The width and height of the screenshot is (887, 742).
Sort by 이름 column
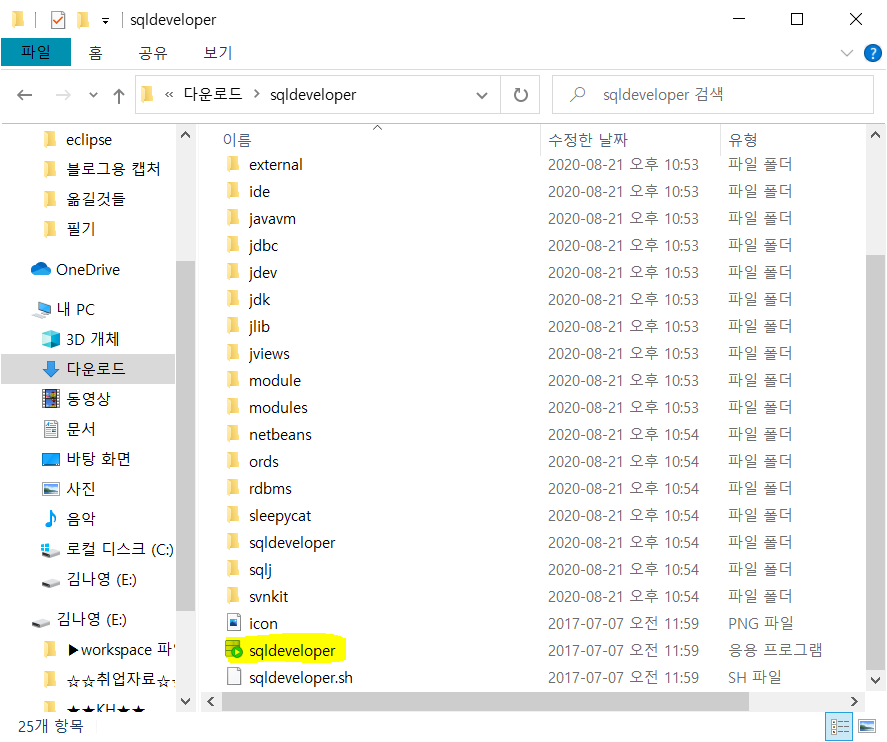(236, 140)
